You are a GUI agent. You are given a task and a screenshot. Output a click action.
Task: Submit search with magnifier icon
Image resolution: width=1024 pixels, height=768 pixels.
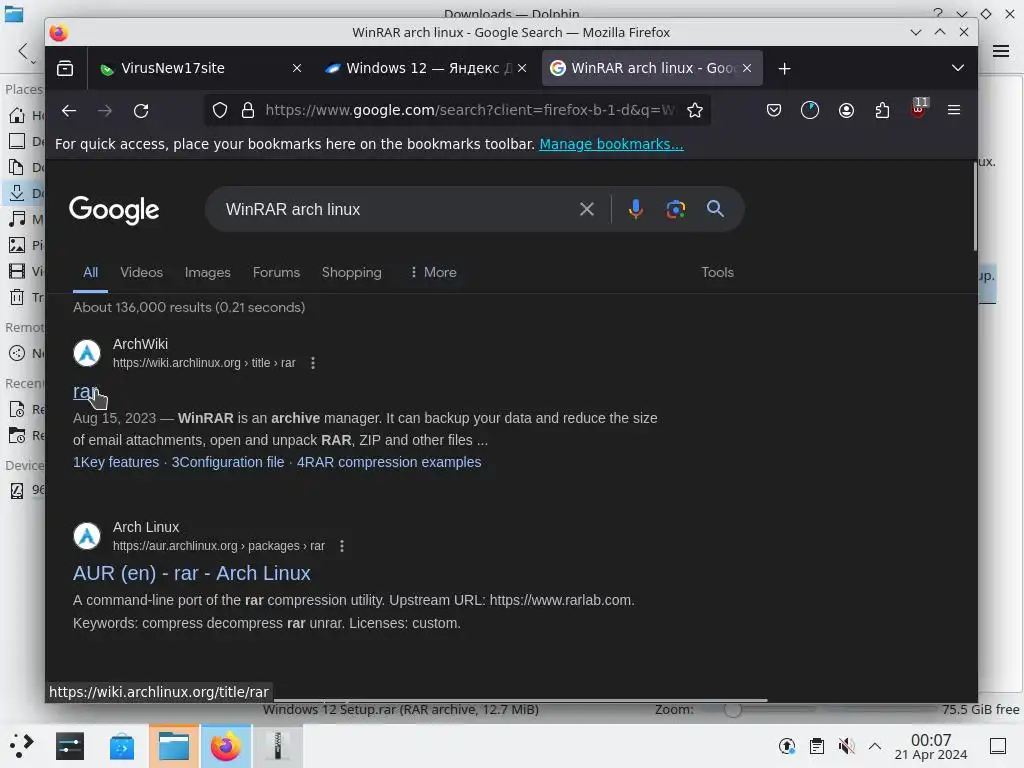(x=715, y=209)
